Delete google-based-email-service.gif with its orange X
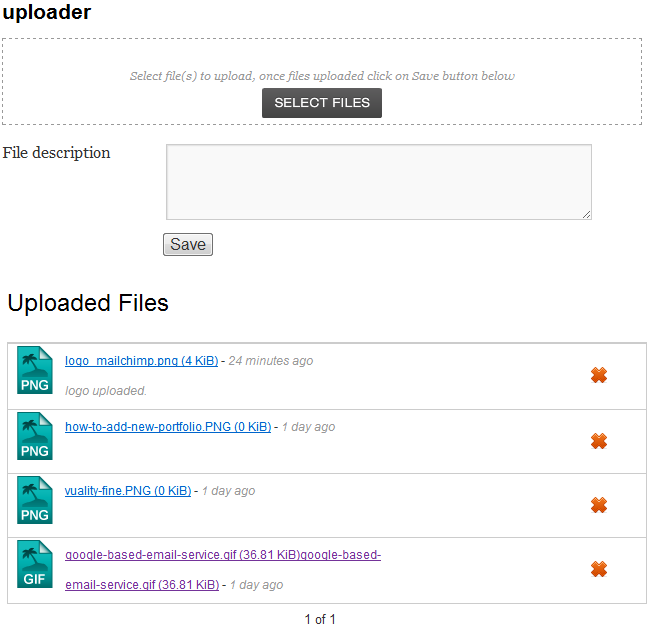The height and width of the screenshot is (634, 658). [x=599, y=569]
